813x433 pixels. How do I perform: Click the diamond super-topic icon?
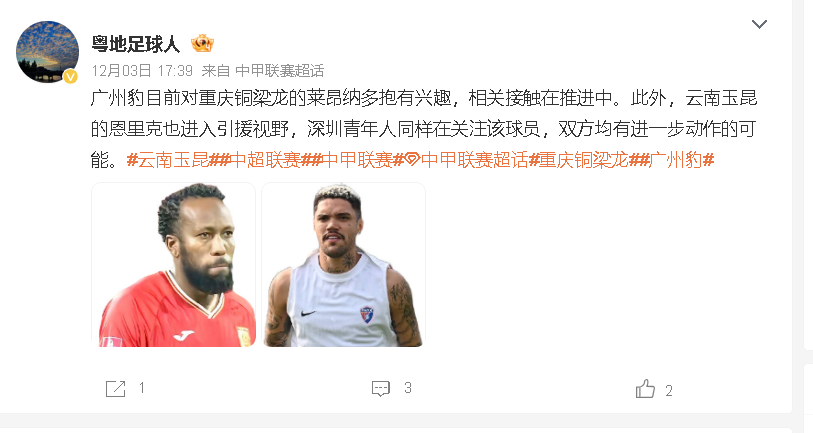tap(412, 160)
